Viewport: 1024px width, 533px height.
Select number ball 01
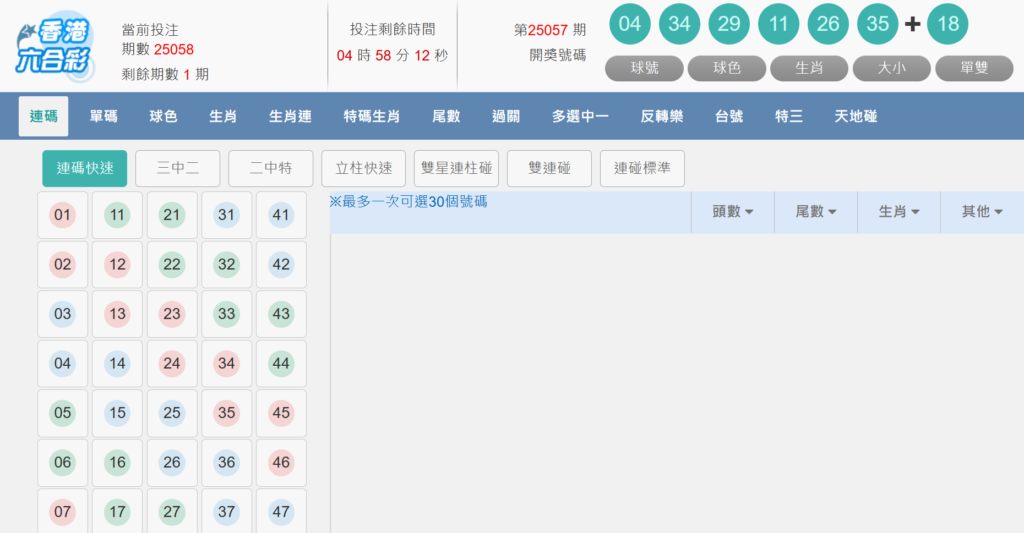pyautogui.click(x=63, y=215)
